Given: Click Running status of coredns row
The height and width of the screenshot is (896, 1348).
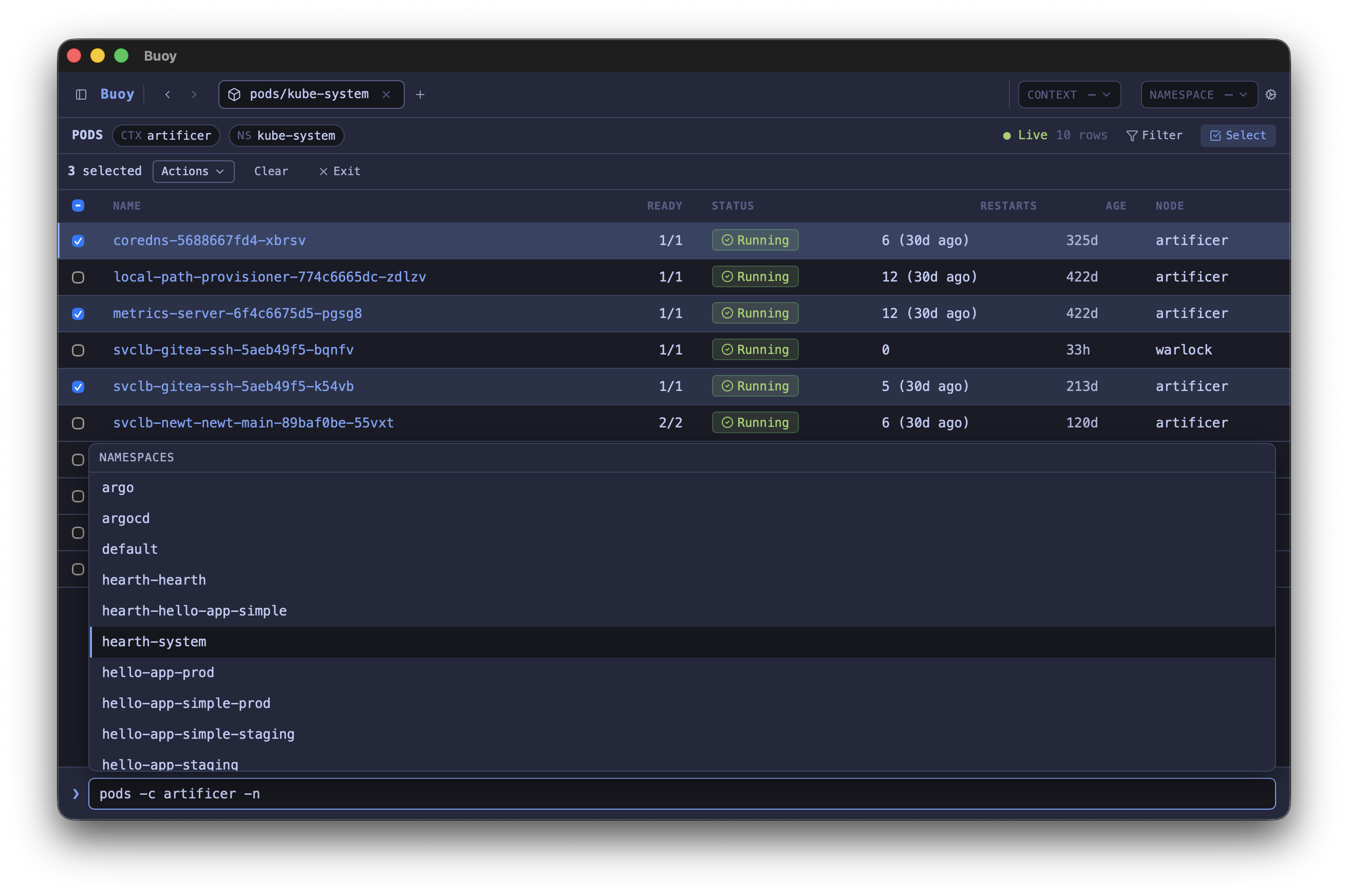Looking at the screenshot, I should pos(755,240).
